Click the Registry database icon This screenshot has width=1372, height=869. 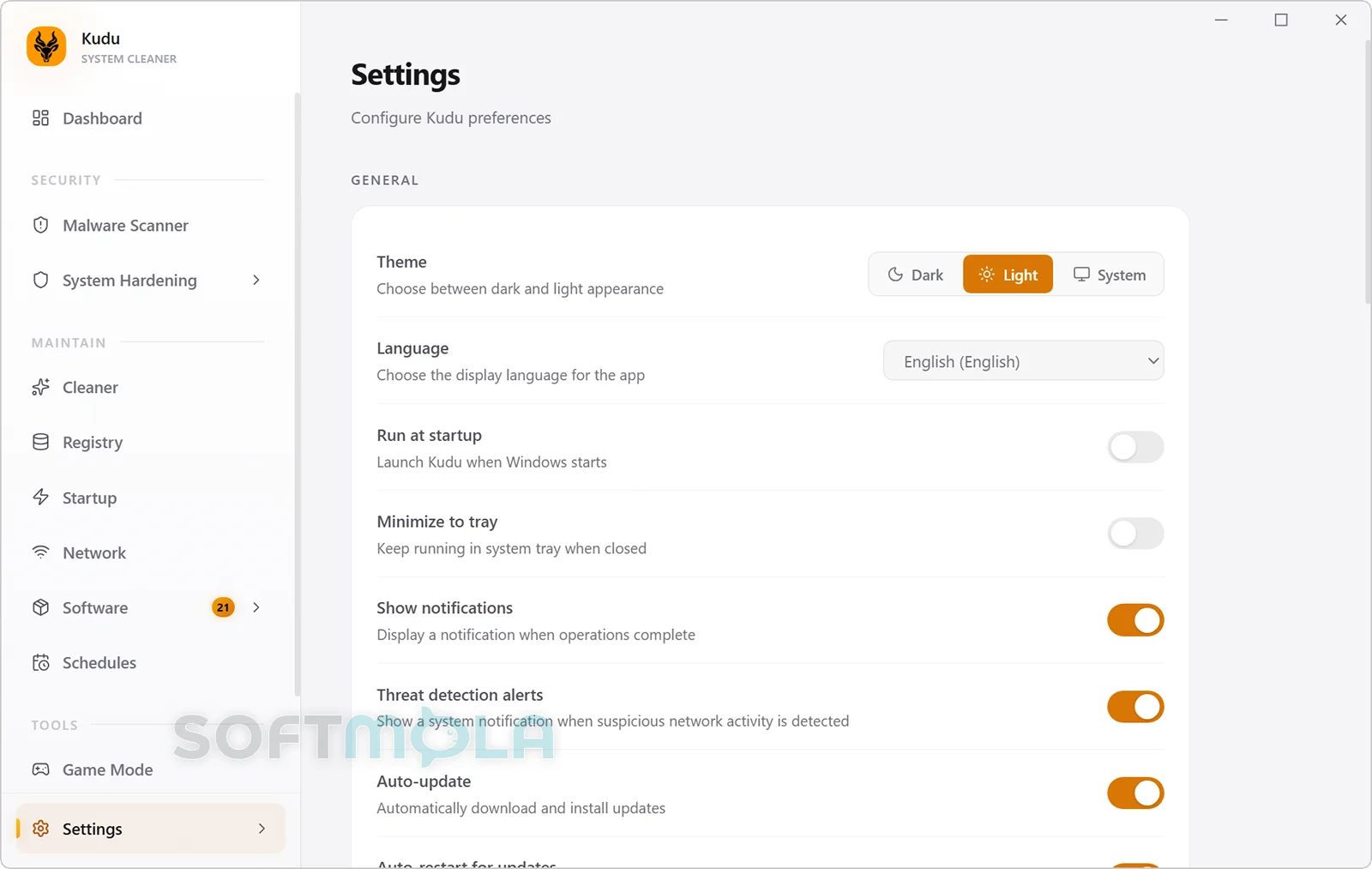tap(40, 443)
